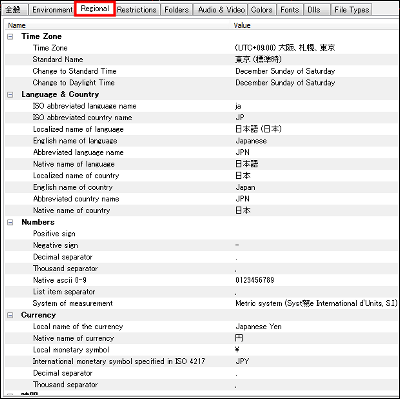Select International monetary symbol ISO 4217 row
This screenshot has width=400, height=399.
(202, 362)
